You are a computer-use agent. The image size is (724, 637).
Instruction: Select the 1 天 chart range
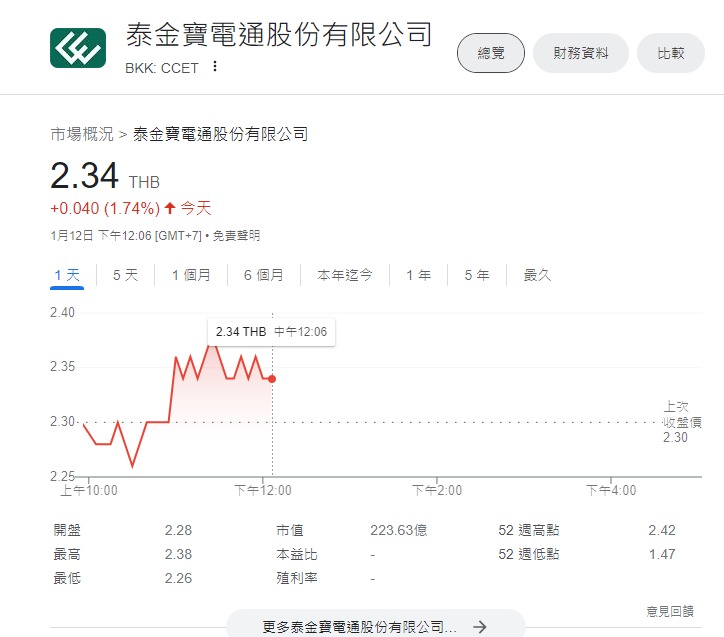67,275
